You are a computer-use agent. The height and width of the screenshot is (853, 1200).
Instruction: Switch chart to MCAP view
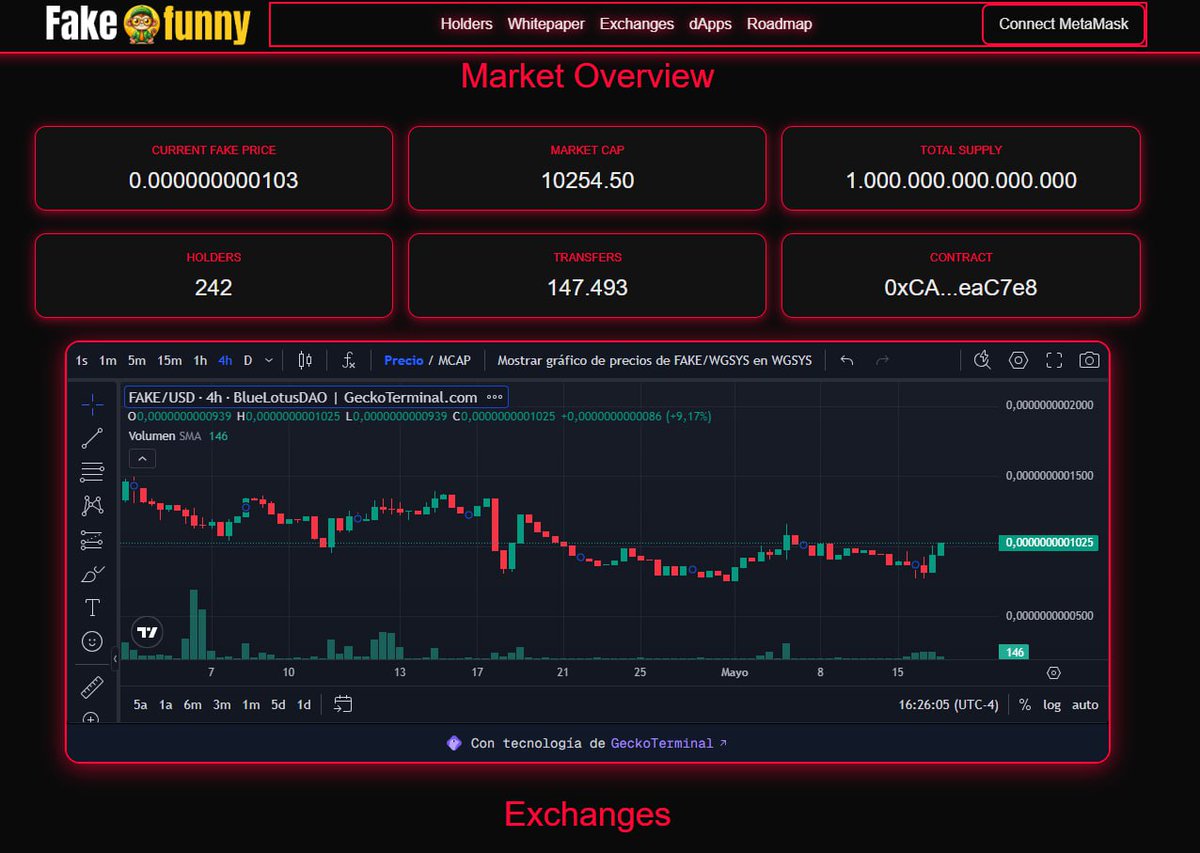point(454,360)
